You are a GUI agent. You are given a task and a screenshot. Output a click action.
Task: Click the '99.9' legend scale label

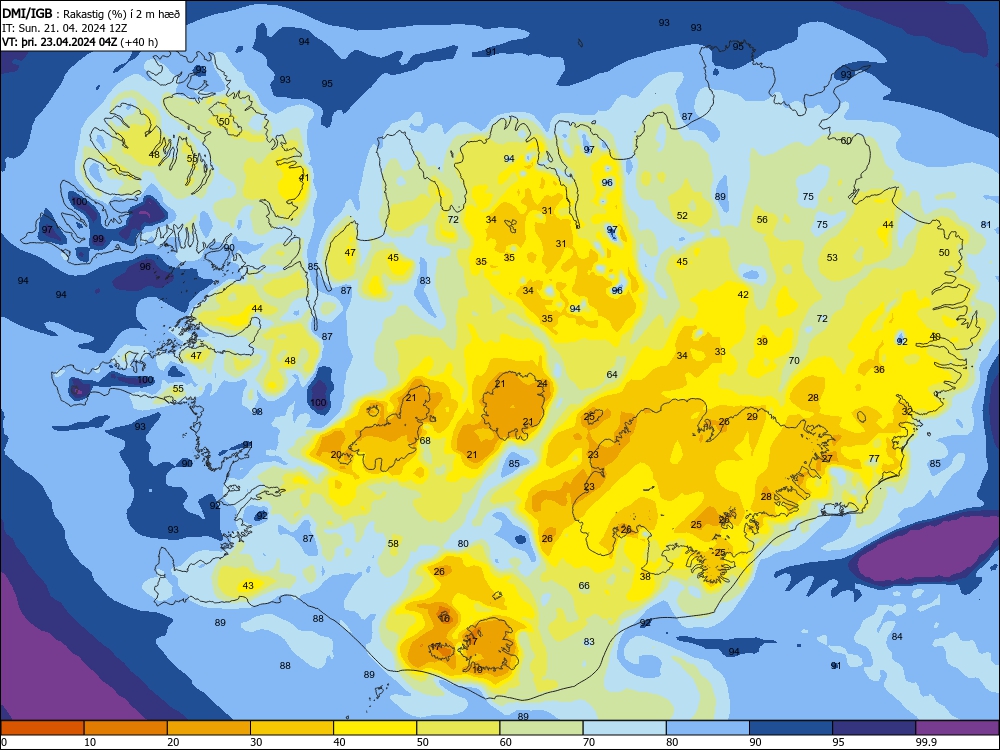point(925,742)
